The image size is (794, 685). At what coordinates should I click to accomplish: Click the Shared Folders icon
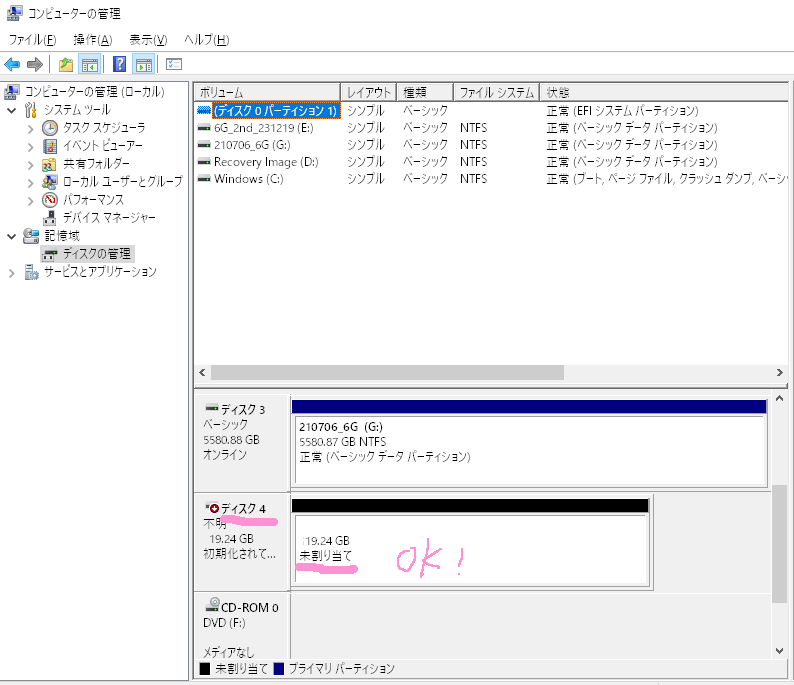pos(49,165)
